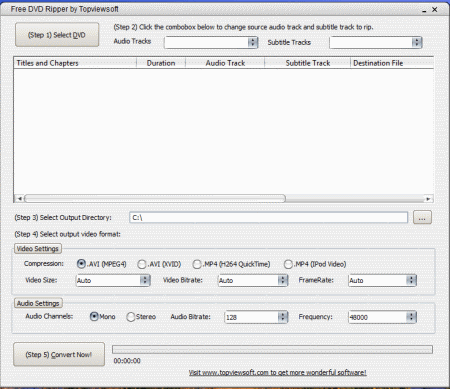Click the output directory text field

point(268,218)
